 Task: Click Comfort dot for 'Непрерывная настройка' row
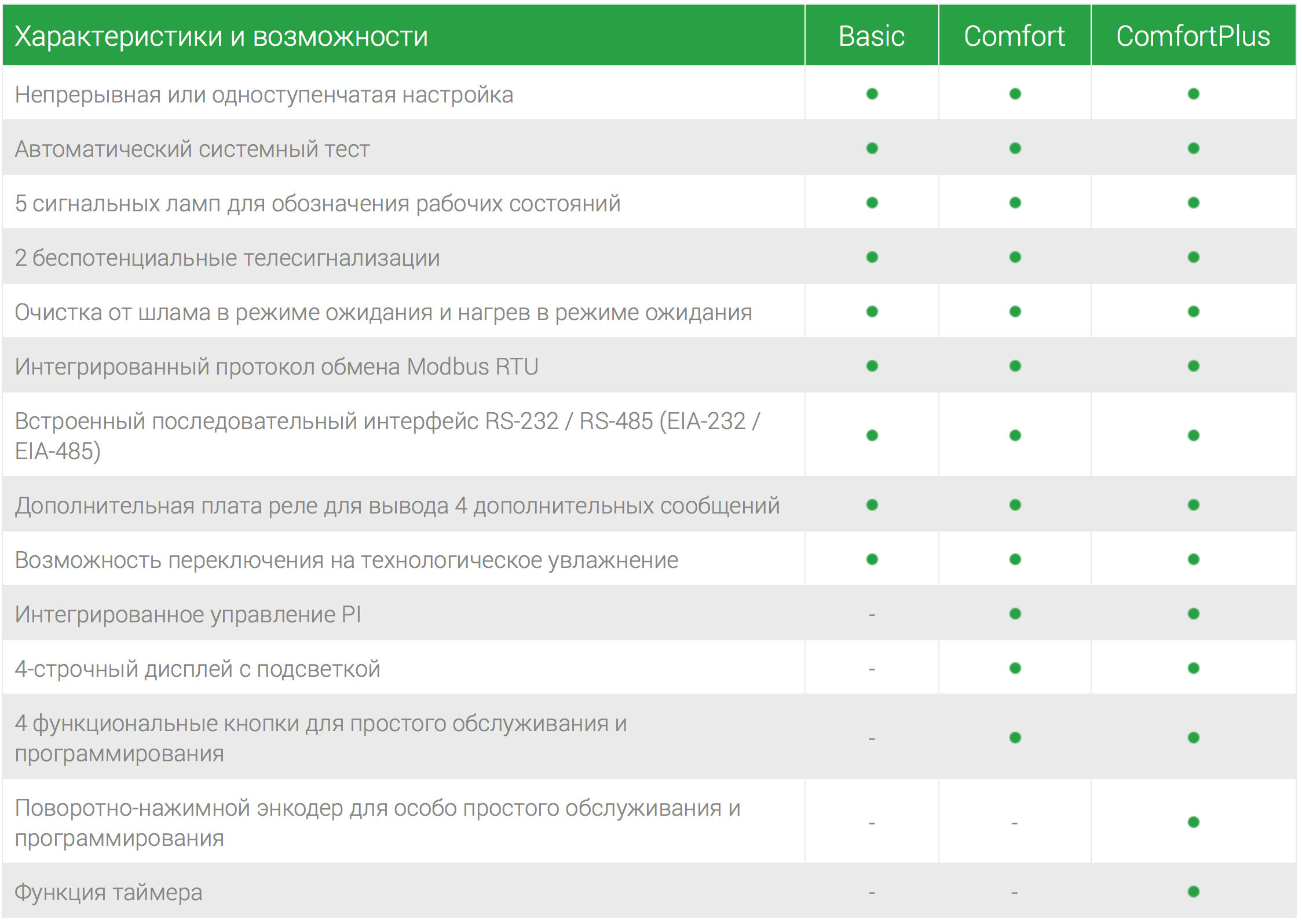point(1015,94)
